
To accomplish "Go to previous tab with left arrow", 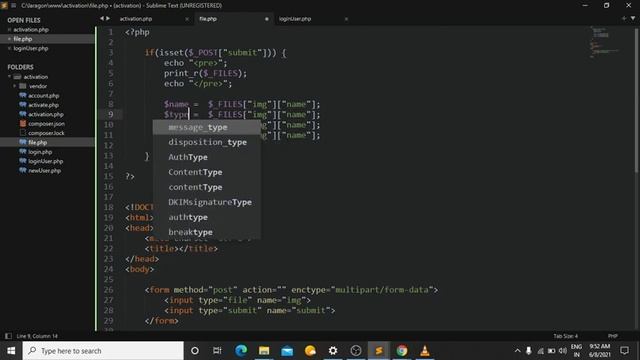I will pyautogui.click(x=102, y=18).
